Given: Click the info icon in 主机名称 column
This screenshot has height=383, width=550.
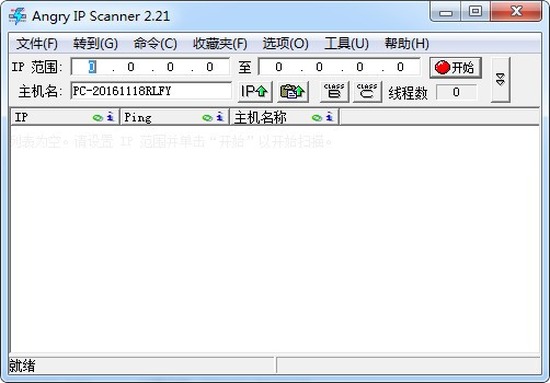Looking at the screenshot, I should click(x=329, y=117).
